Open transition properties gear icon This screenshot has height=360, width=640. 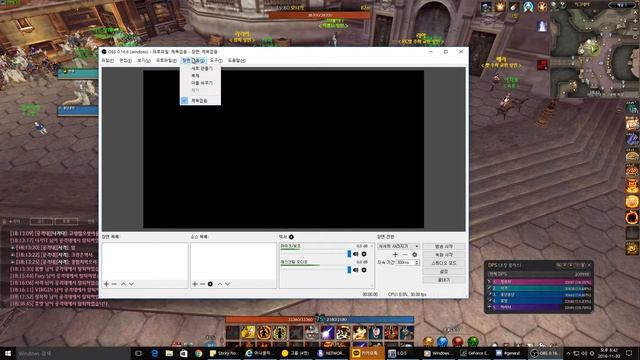415,254
